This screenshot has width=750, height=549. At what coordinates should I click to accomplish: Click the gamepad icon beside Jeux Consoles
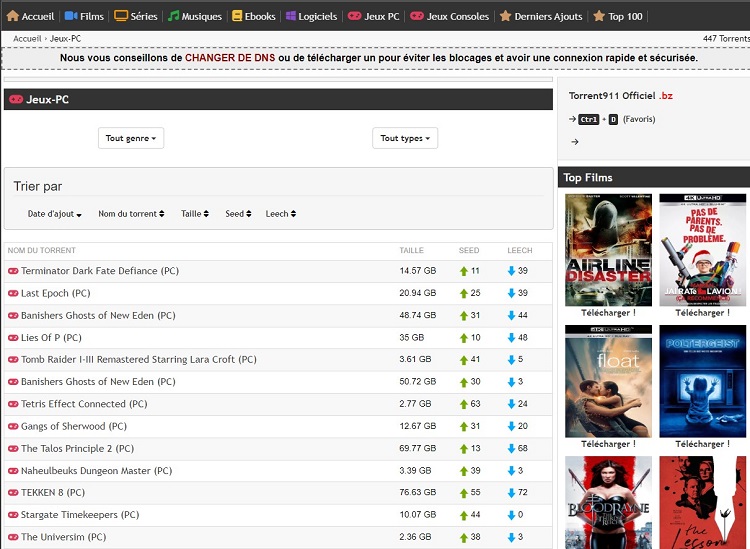coord(417,16)
